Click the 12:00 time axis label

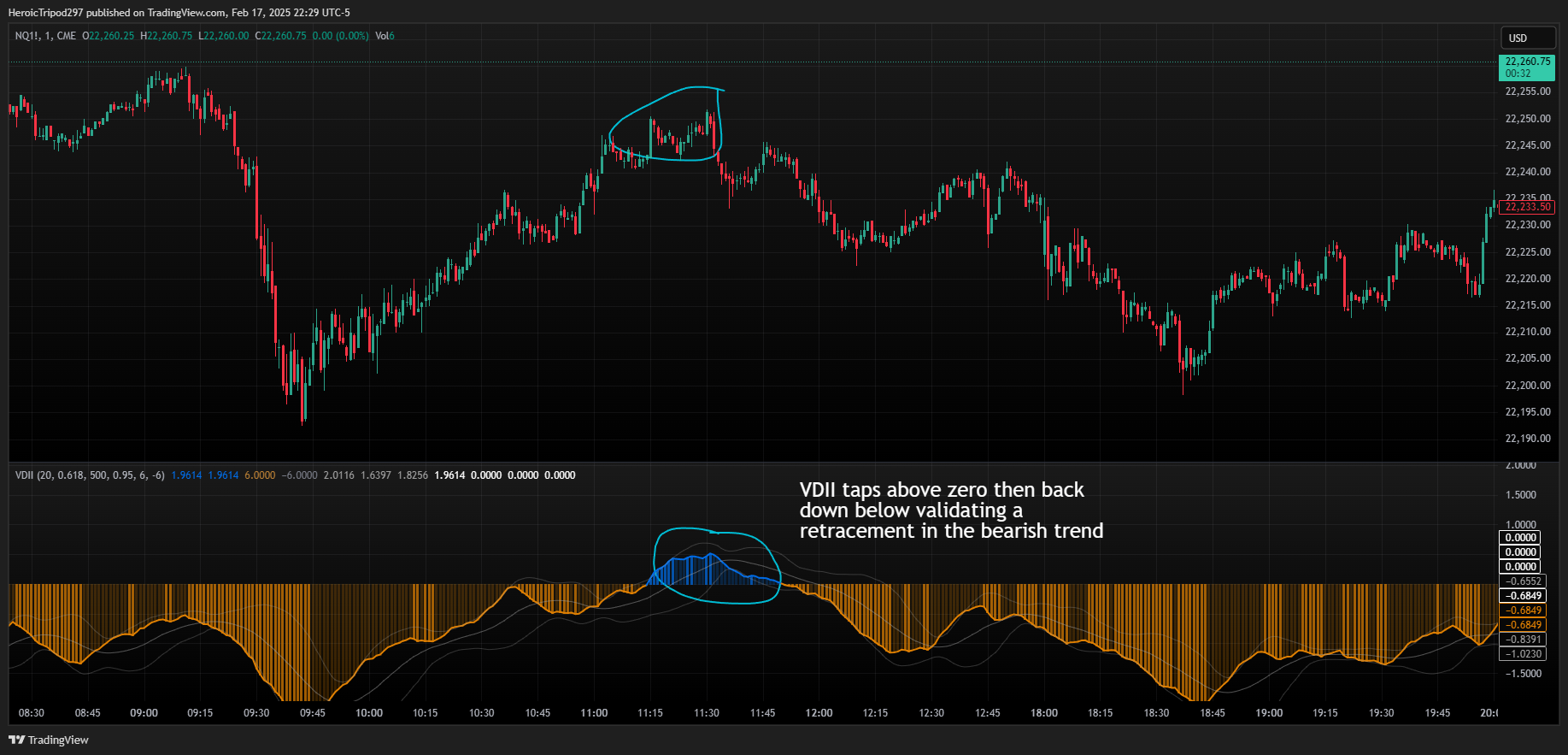point(819,713)
